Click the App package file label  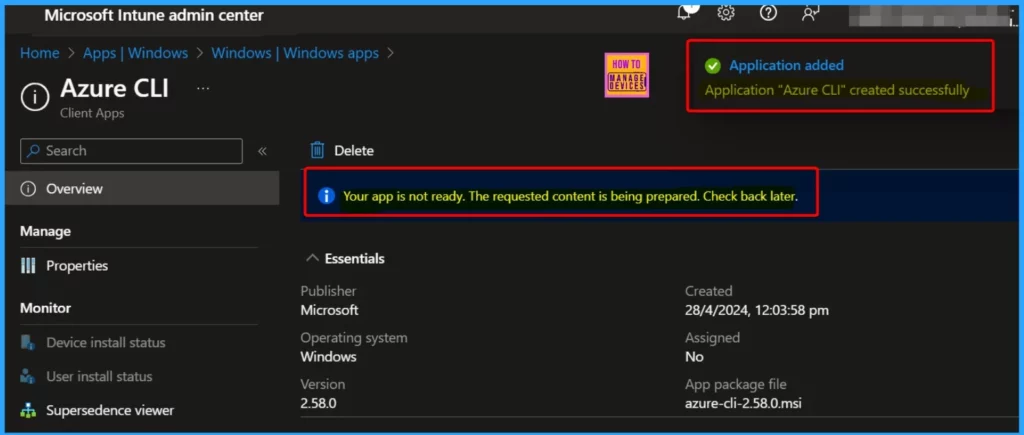(x=736, y=384)
